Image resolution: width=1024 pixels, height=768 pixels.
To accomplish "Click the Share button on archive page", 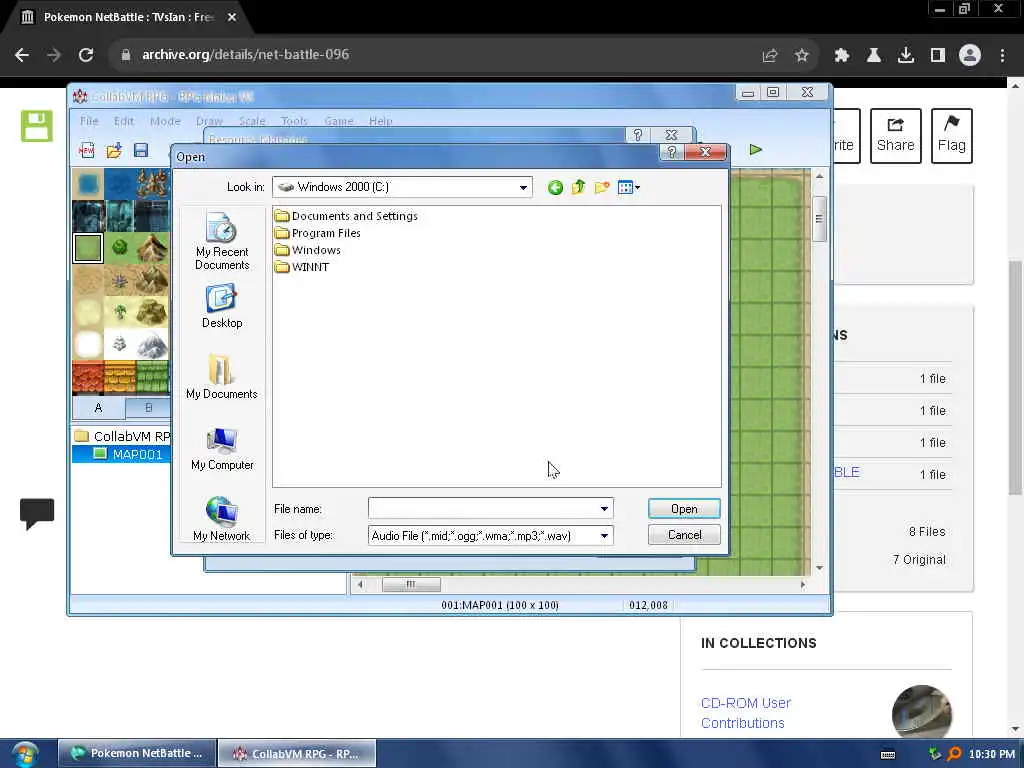I will 895,136.
